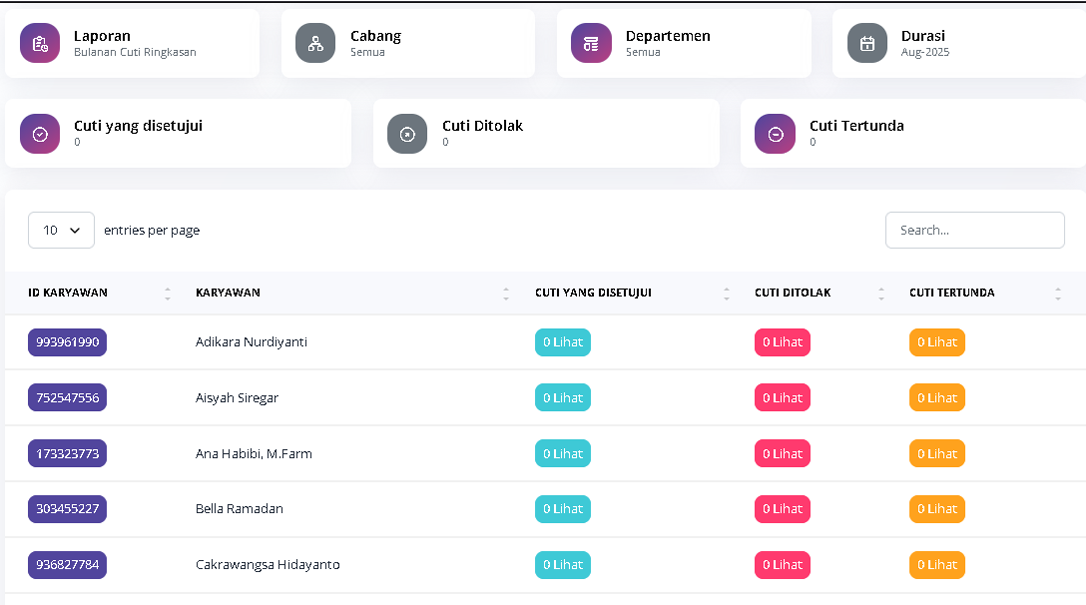Click the Cabang branch icon
This screenshot has width=1086, height=605.
click(x=315, y=43)
